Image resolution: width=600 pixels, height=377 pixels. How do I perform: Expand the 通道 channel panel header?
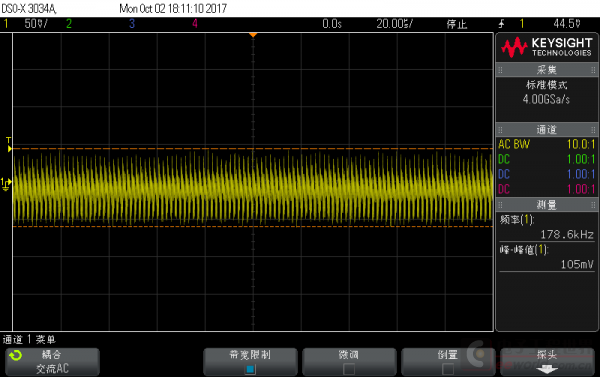pos(546,130)
